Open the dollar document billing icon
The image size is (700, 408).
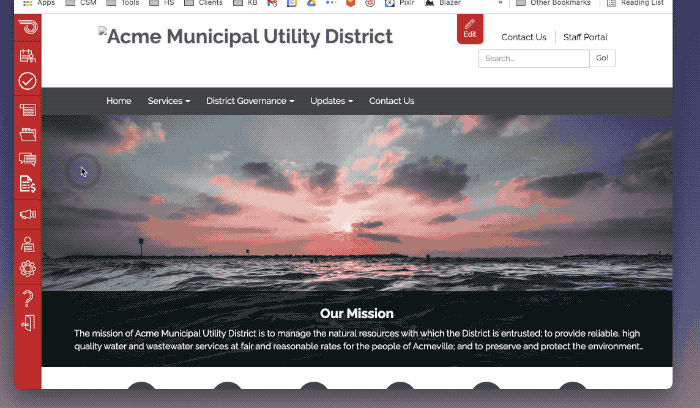[28, 184]
